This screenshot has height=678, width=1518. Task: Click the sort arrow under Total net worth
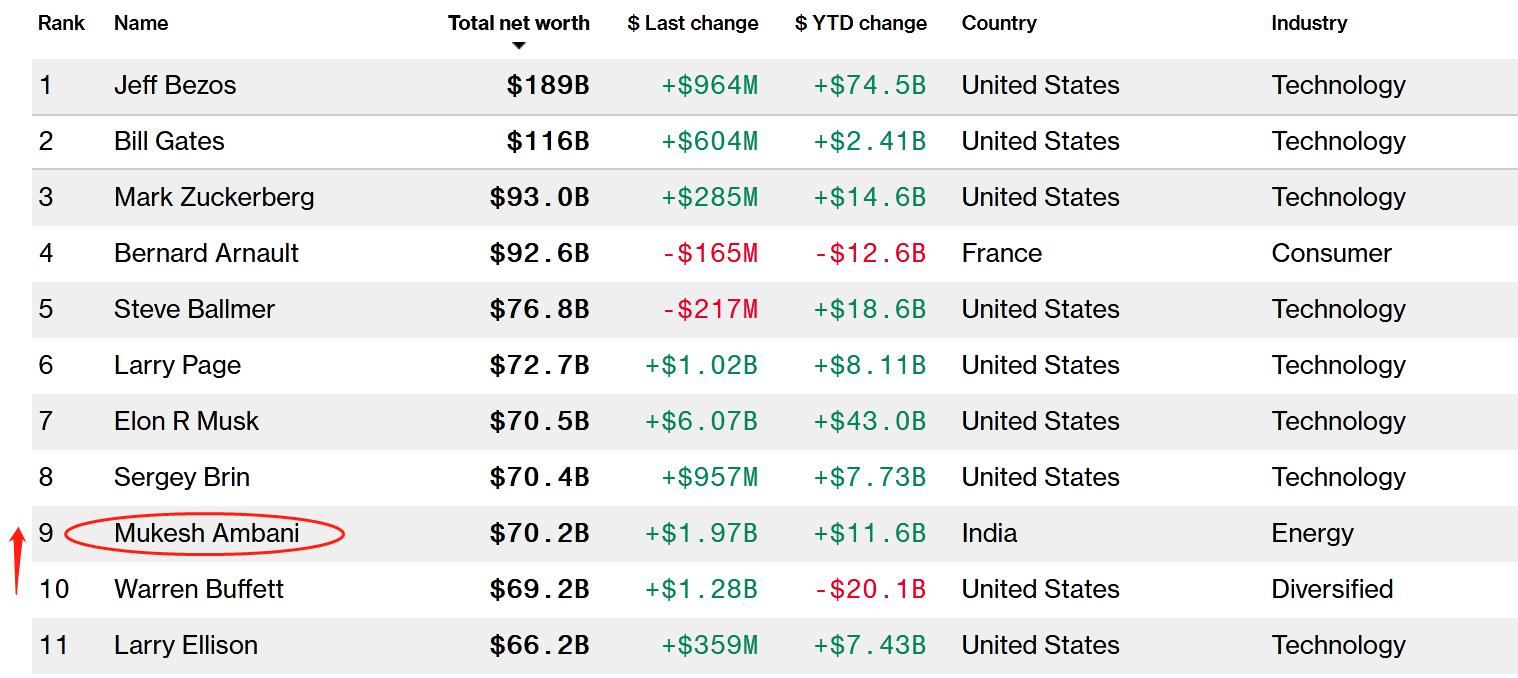click(518, 46)
